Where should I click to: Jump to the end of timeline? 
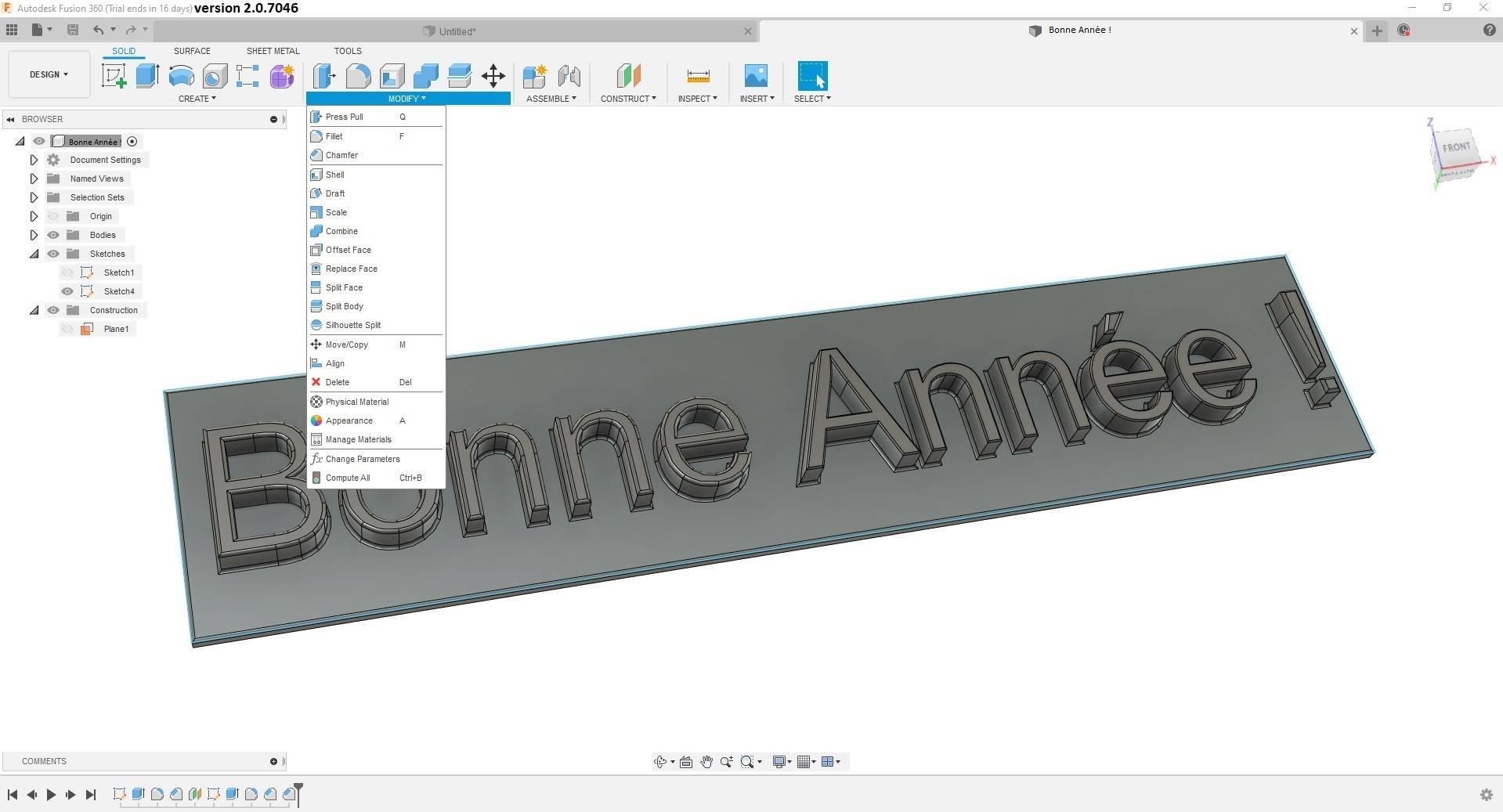pyautogui.click(x=91, y=795)
